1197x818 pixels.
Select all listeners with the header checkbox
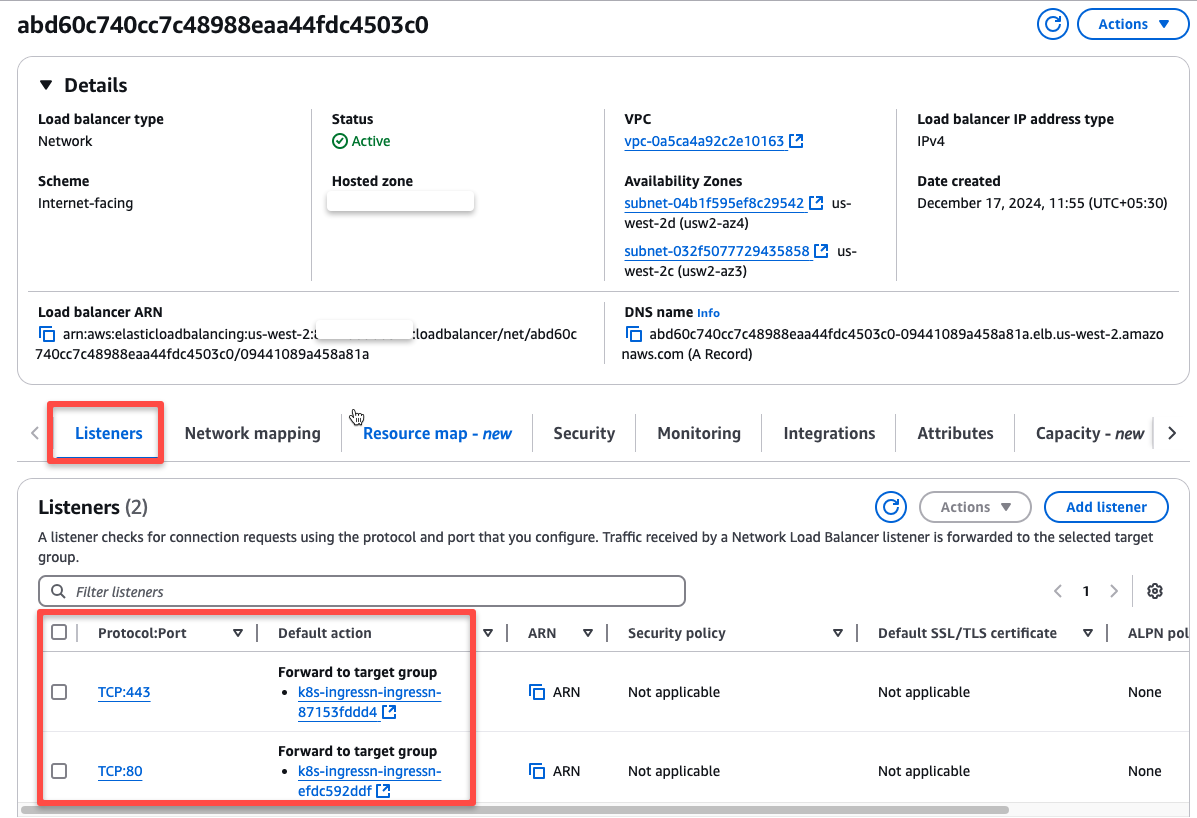click(59, 632)
